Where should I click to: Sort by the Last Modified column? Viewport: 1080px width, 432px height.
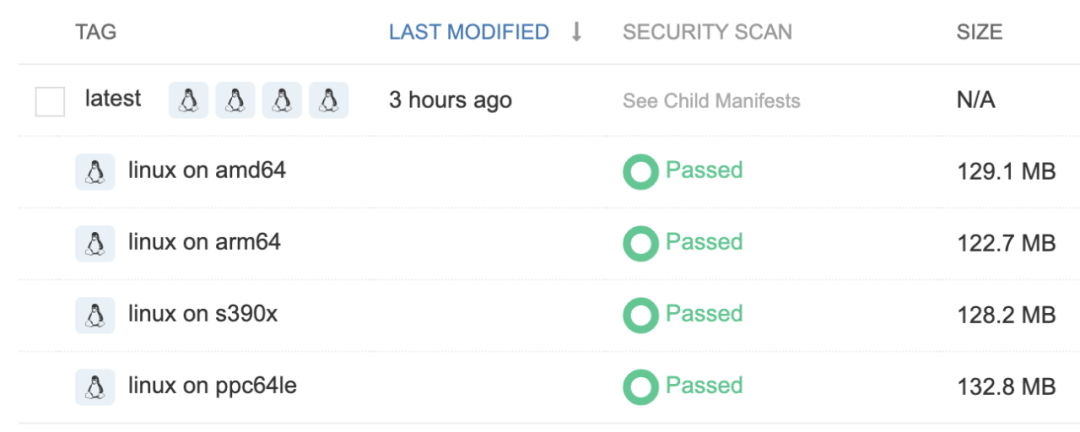[469, 32]
